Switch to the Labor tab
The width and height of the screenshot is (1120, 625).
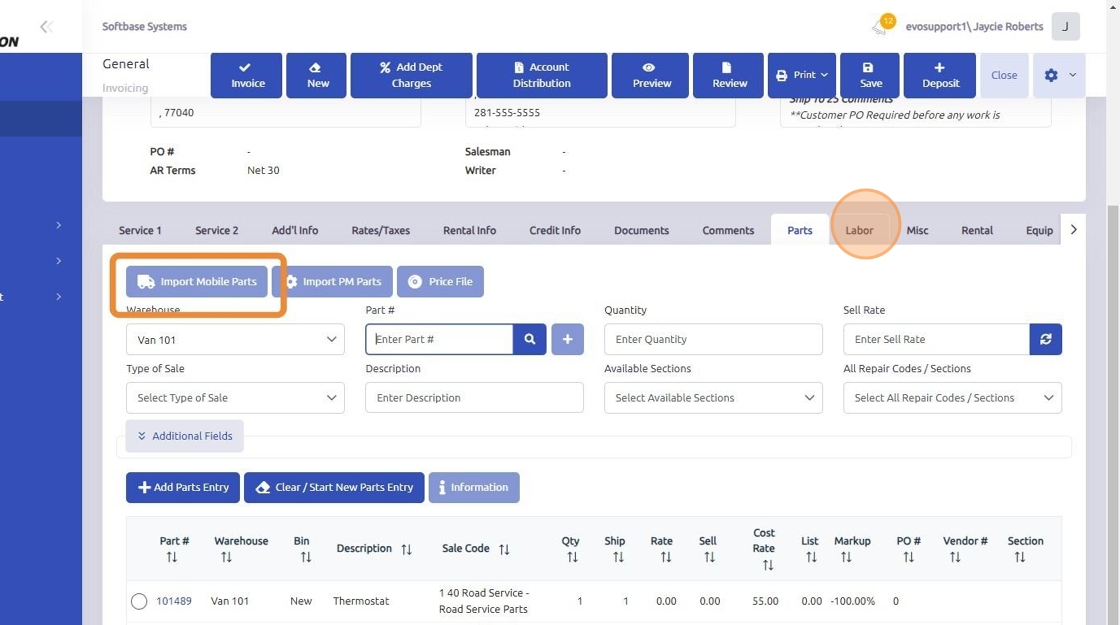pyautogui.click(x=859, y=230)
